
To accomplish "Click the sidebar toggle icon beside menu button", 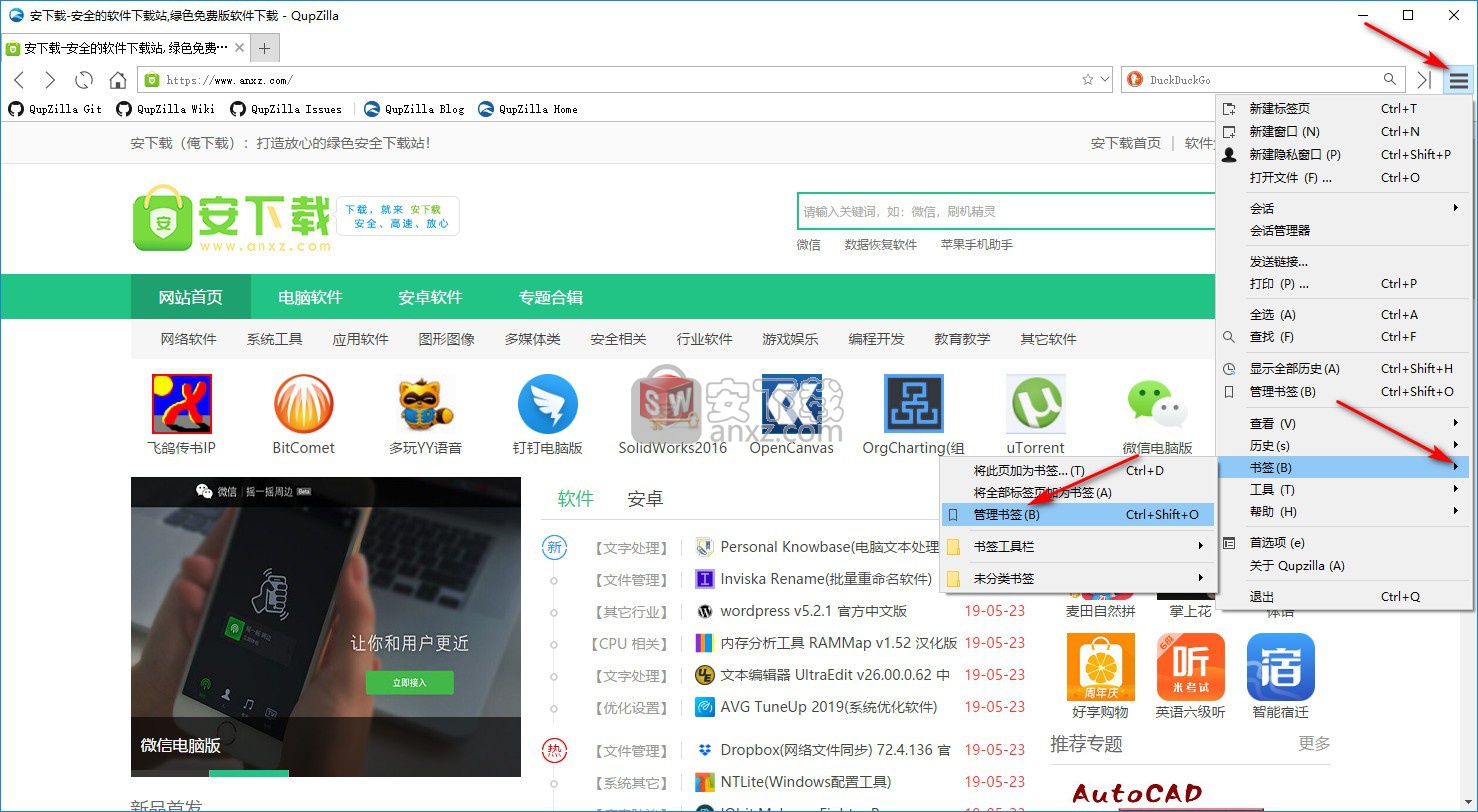I will point(1425,80).
